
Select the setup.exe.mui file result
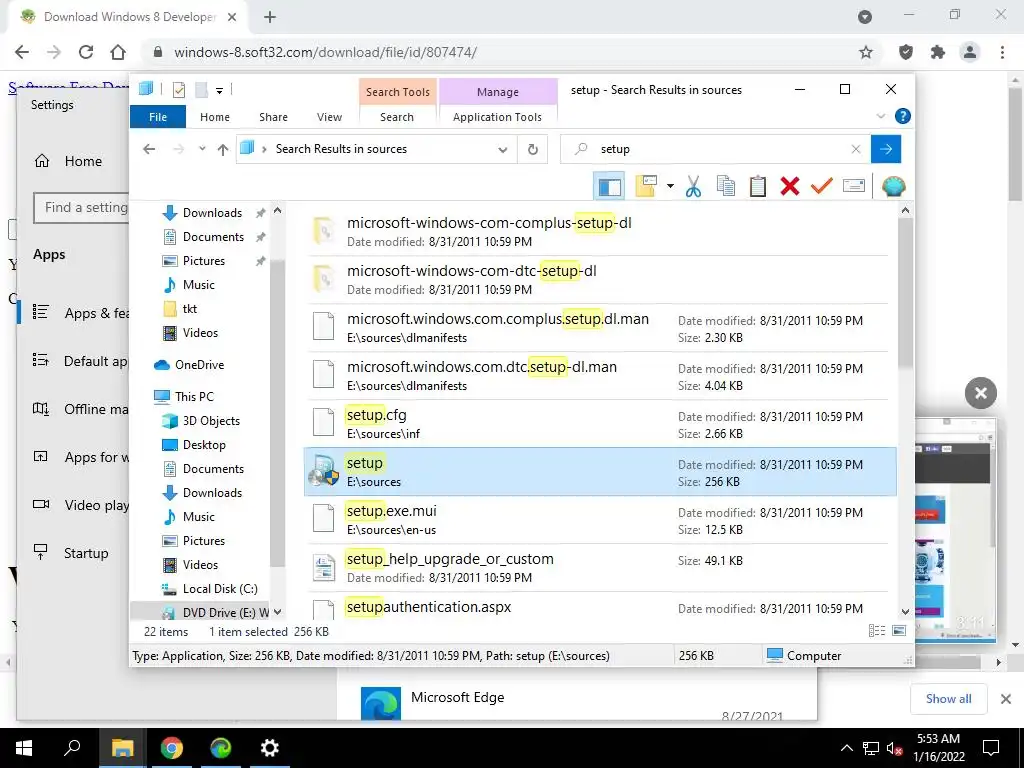pyautogui.click(x=600, y=520)
